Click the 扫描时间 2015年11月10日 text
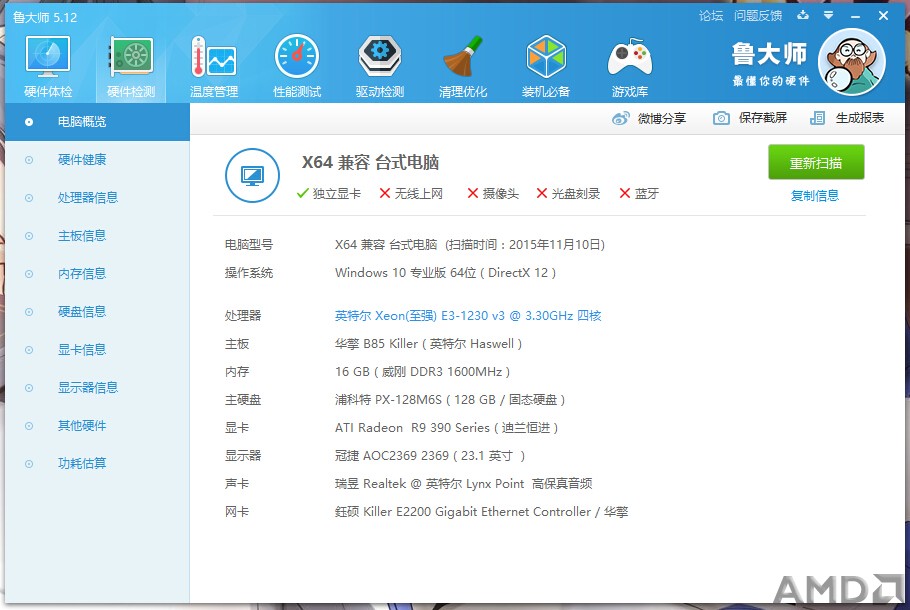The height and width of the screenshot is (610, 910). pyautogui.click(x=525, y=245)
